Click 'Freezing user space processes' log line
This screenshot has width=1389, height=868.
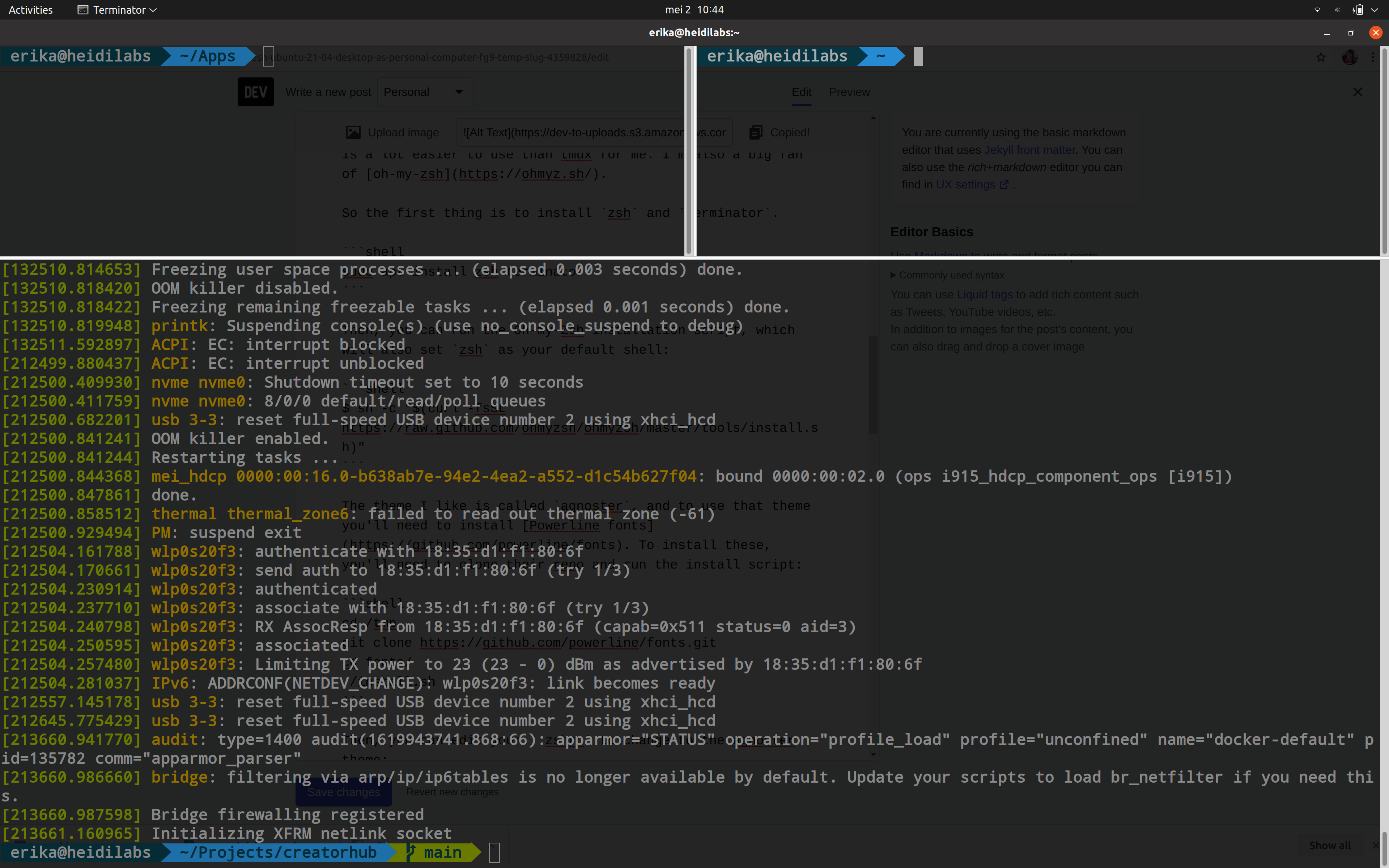[447, 269]
